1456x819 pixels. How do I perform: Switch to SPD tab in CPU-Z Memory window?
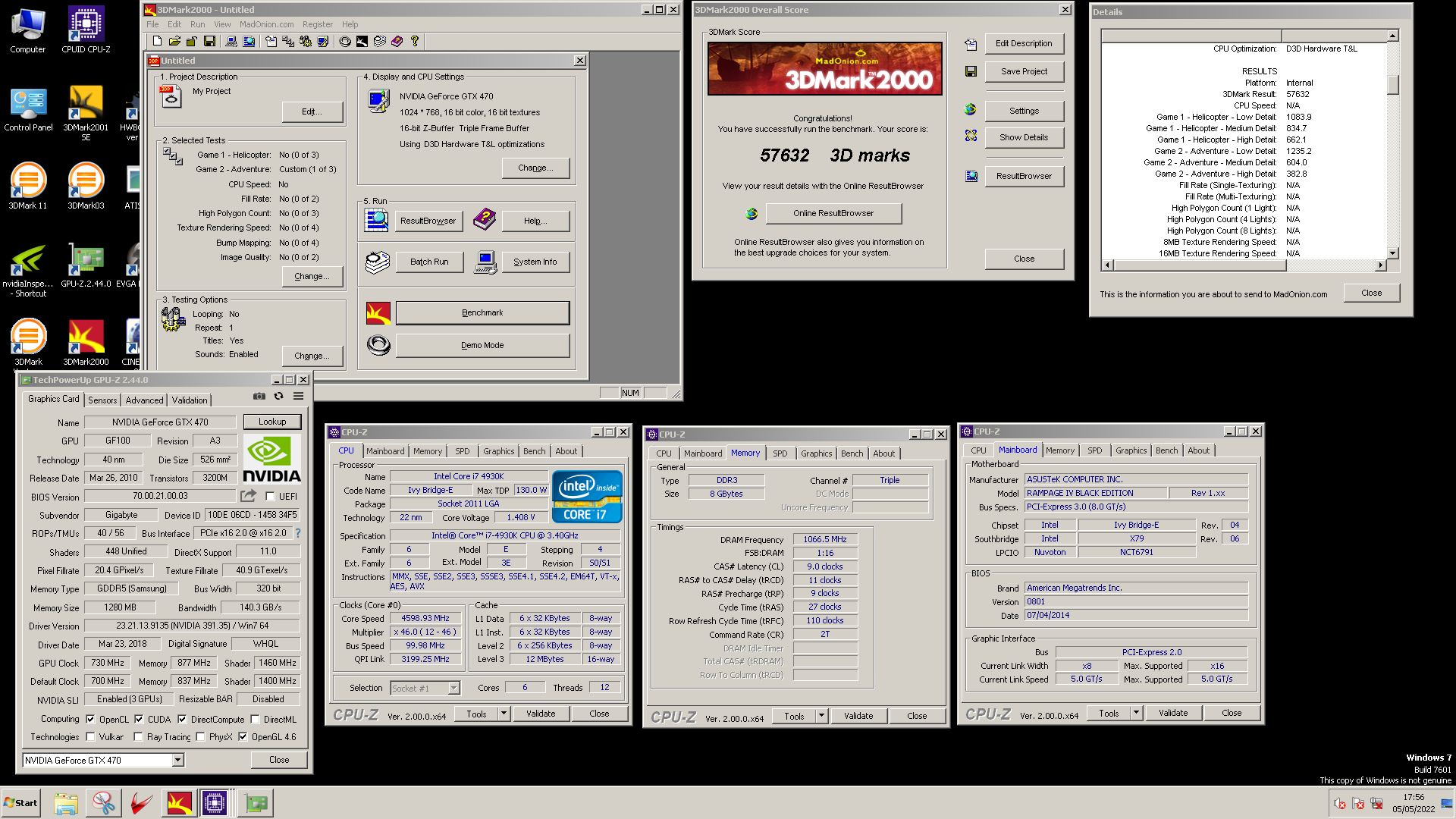[780, 453]
